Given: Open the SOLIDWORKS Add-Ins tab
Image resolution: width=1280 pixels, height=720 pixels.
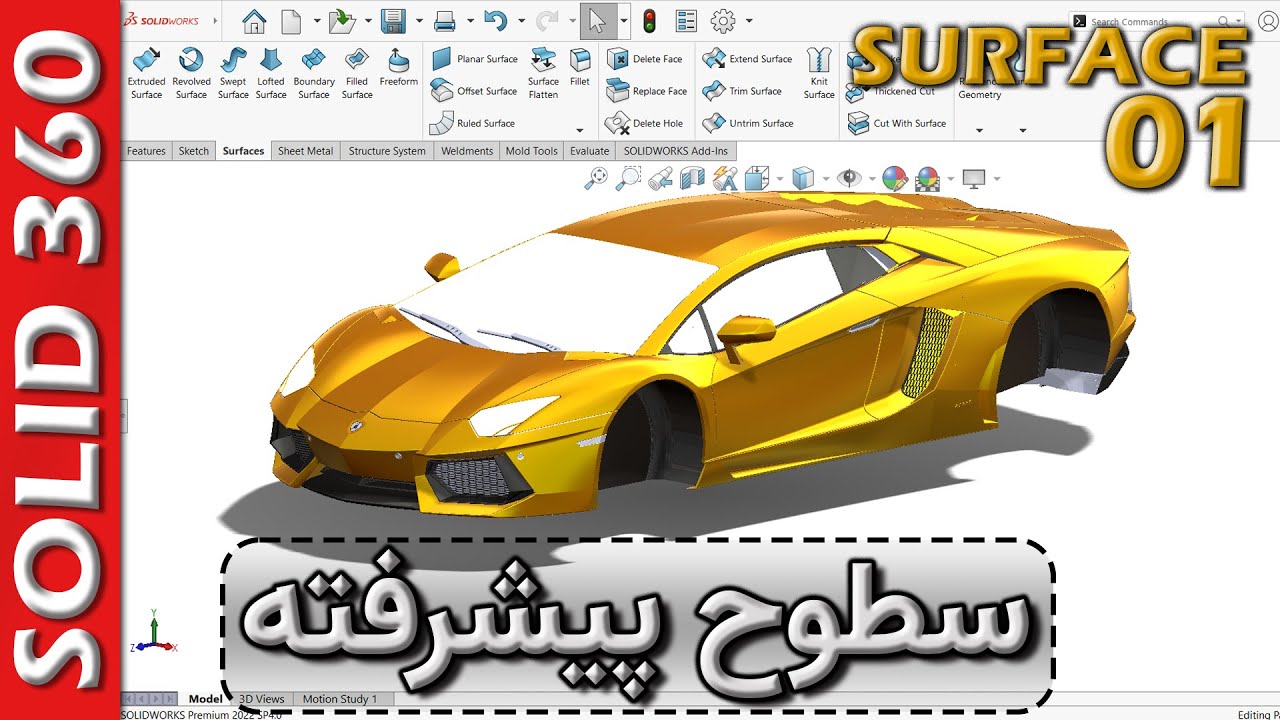Looking at the screenshot, I should click(676, 151).
